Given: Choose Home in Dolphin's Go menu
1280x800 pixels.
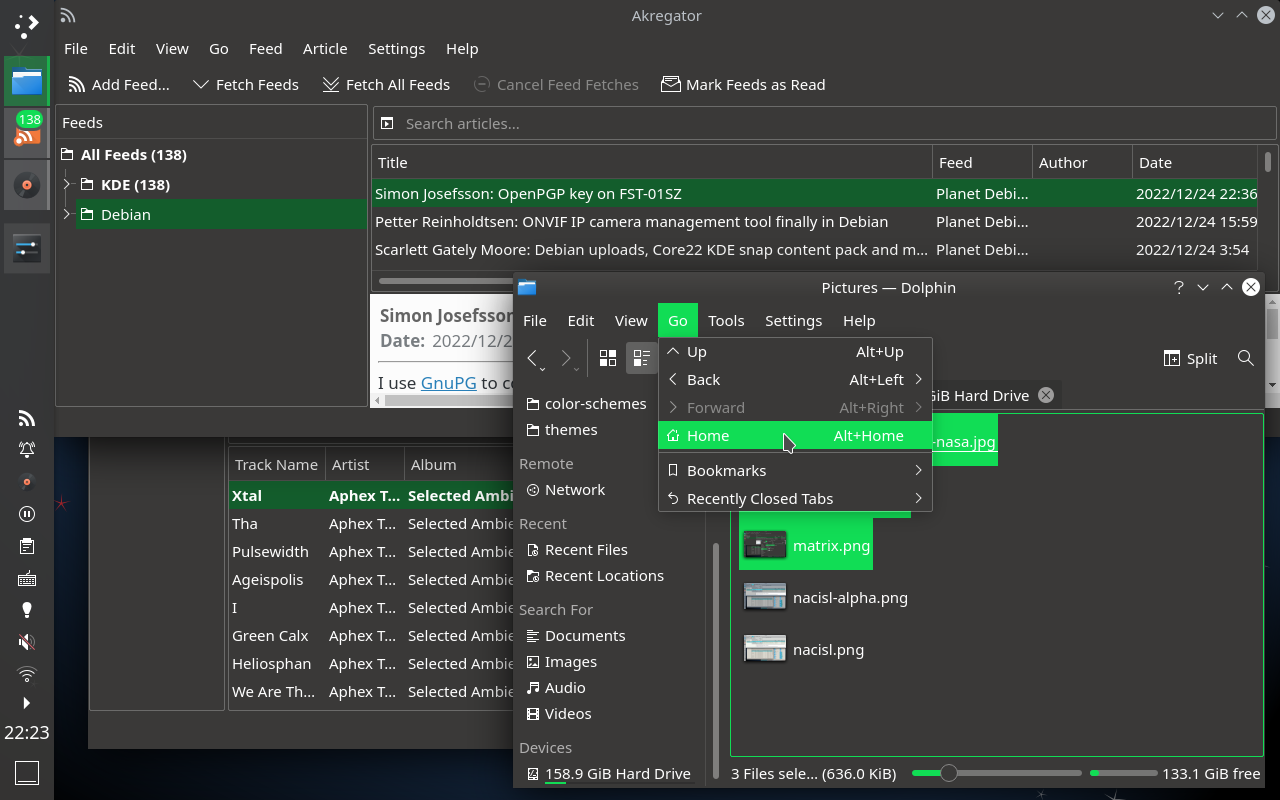Looking at the screenshot, I should [x=795, y=436].
